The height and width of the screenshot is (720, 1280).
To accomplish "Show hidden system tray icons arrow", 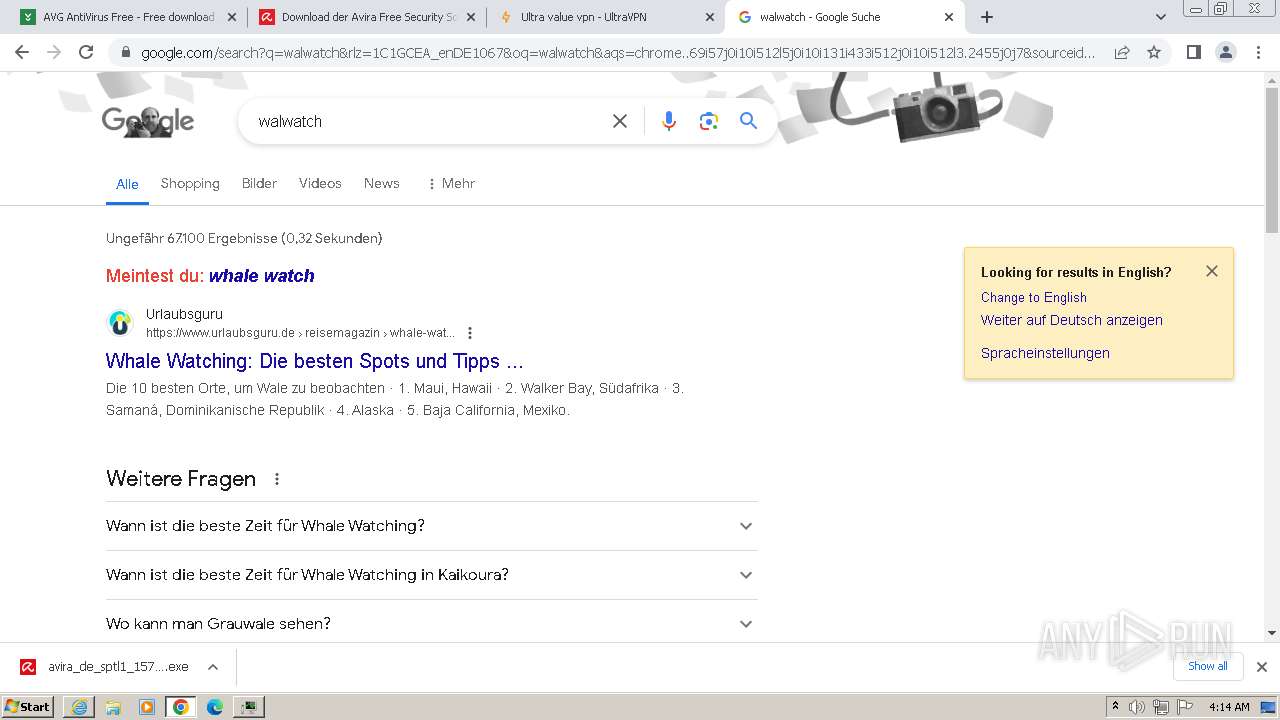I will pyautogui.click(x=1115, y=707).
